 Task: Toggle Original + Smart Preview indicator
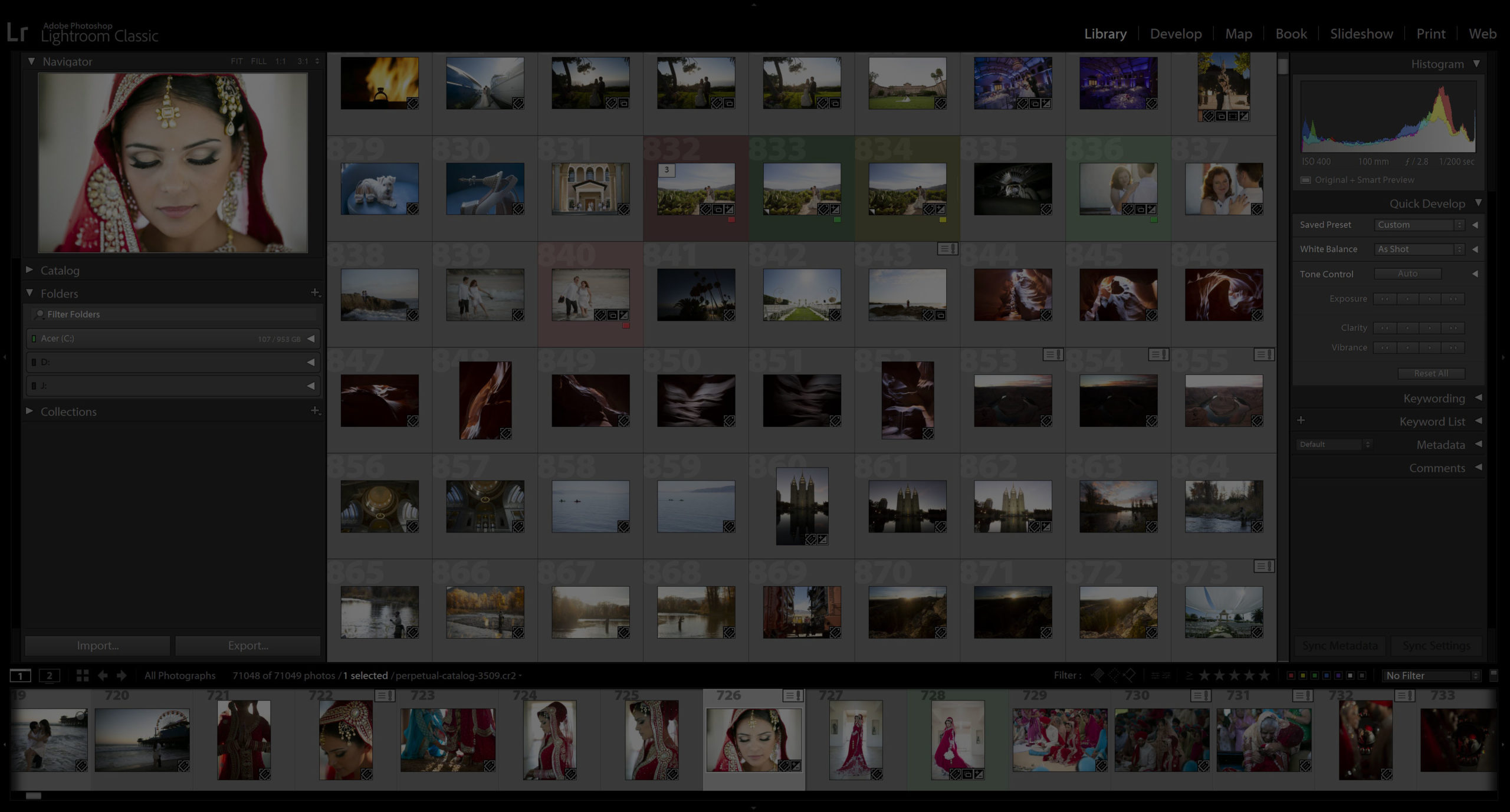[1306, 180]
